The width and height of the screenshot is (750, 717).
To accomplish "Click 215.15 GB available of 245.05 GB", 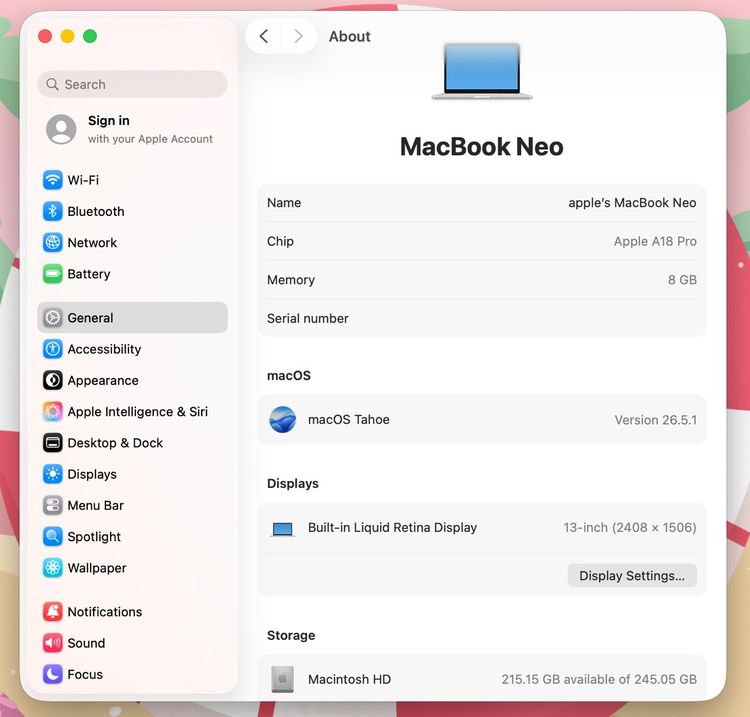I will click(599, 679).
